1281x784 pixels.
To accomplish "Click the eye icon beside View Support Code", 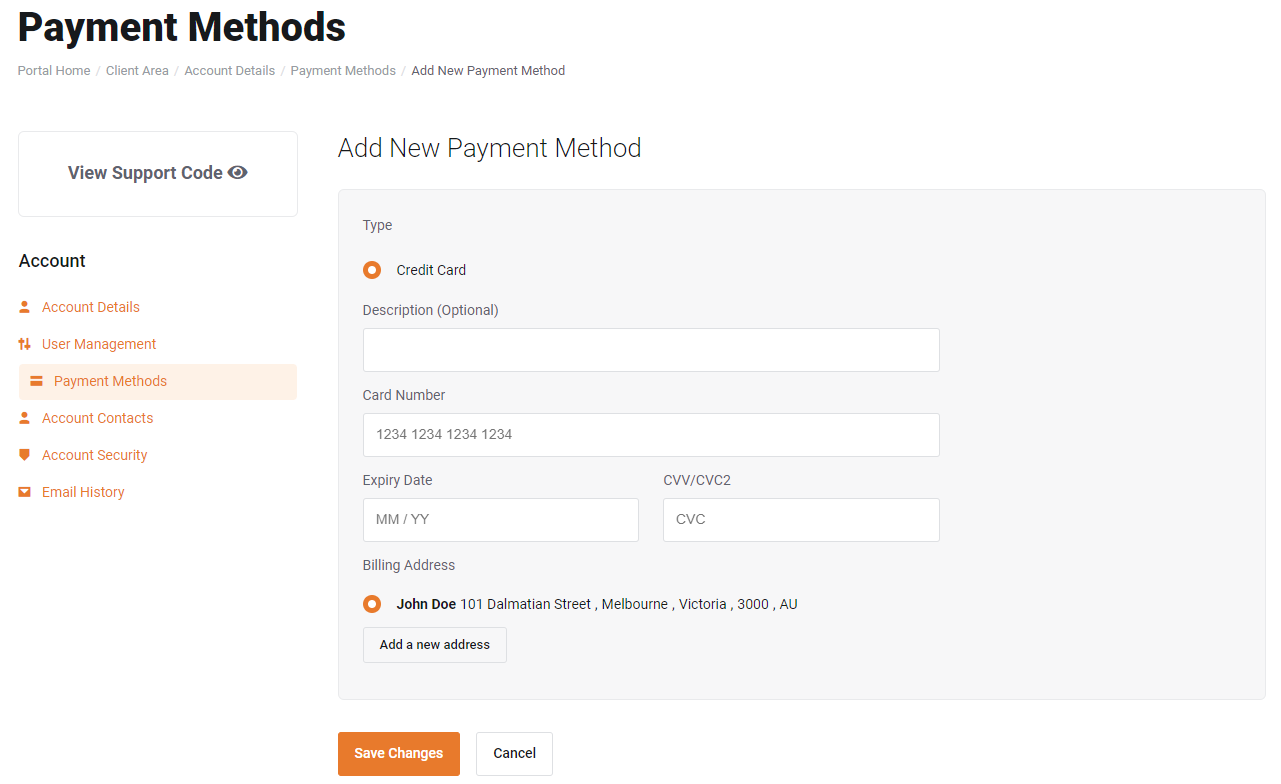I will 238,173.
